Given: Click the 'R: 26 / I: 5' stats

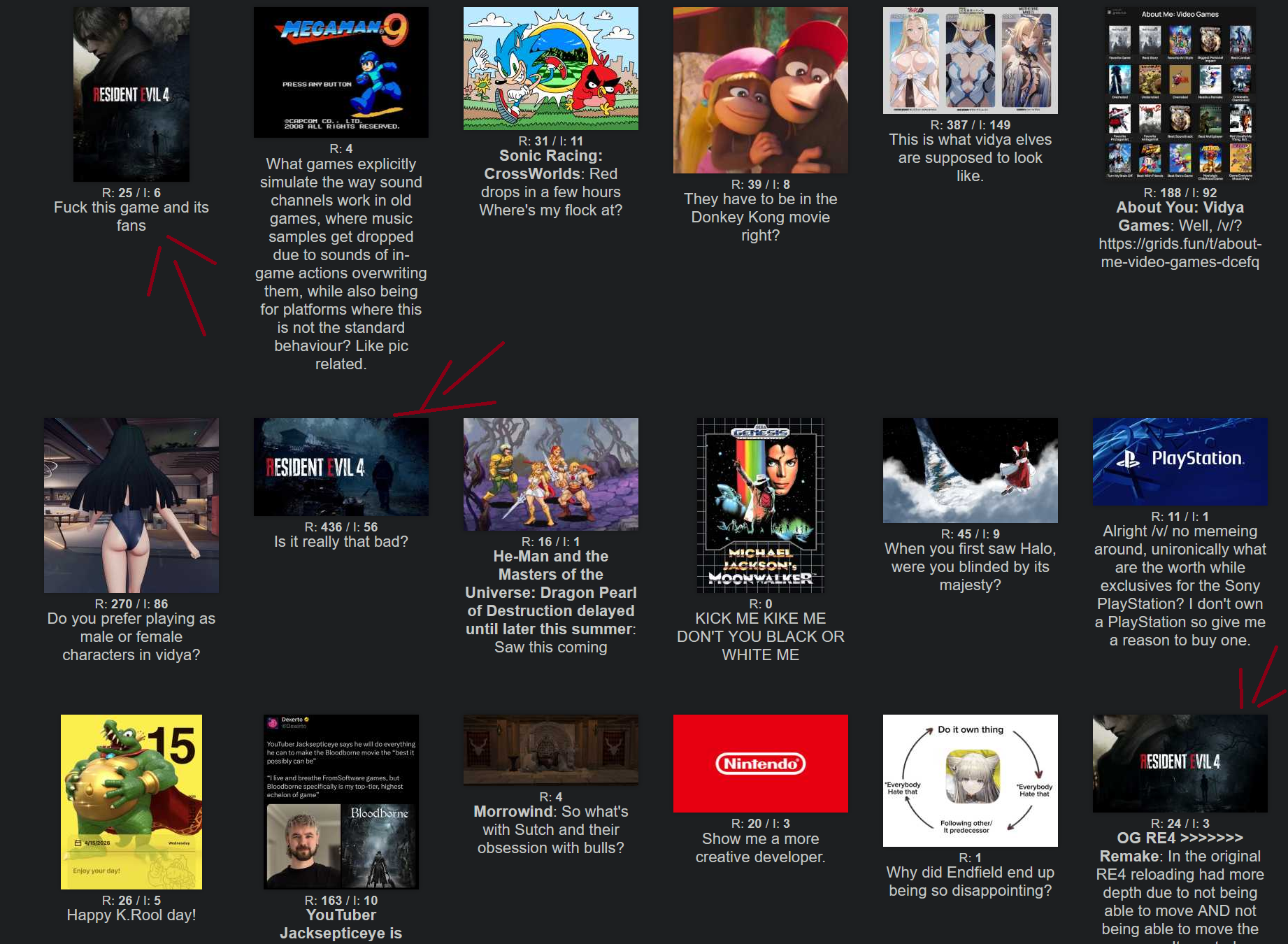Looking at the screenshot, I should 131,901.
